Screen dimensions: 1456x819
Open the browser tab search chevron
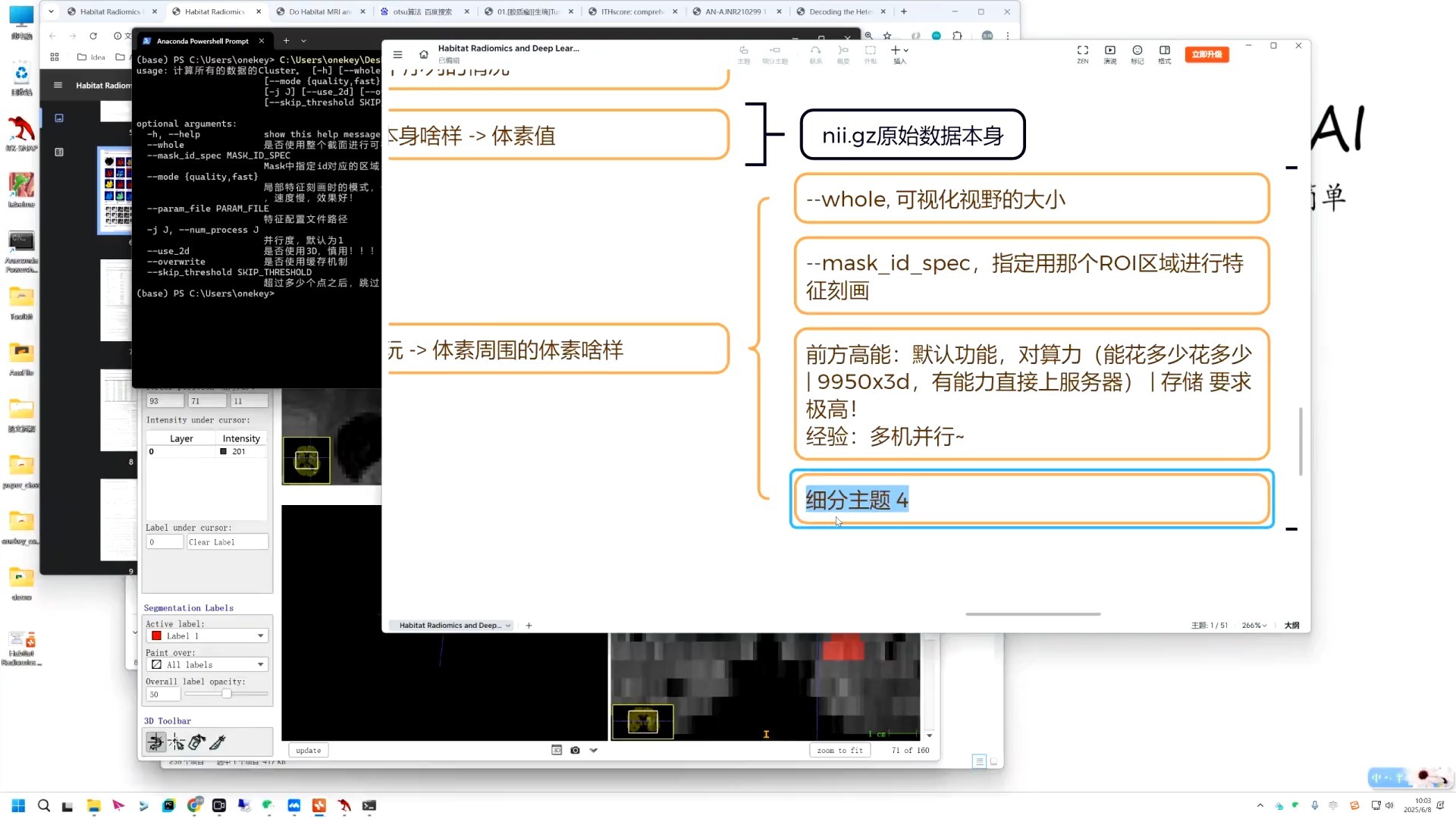51,11
